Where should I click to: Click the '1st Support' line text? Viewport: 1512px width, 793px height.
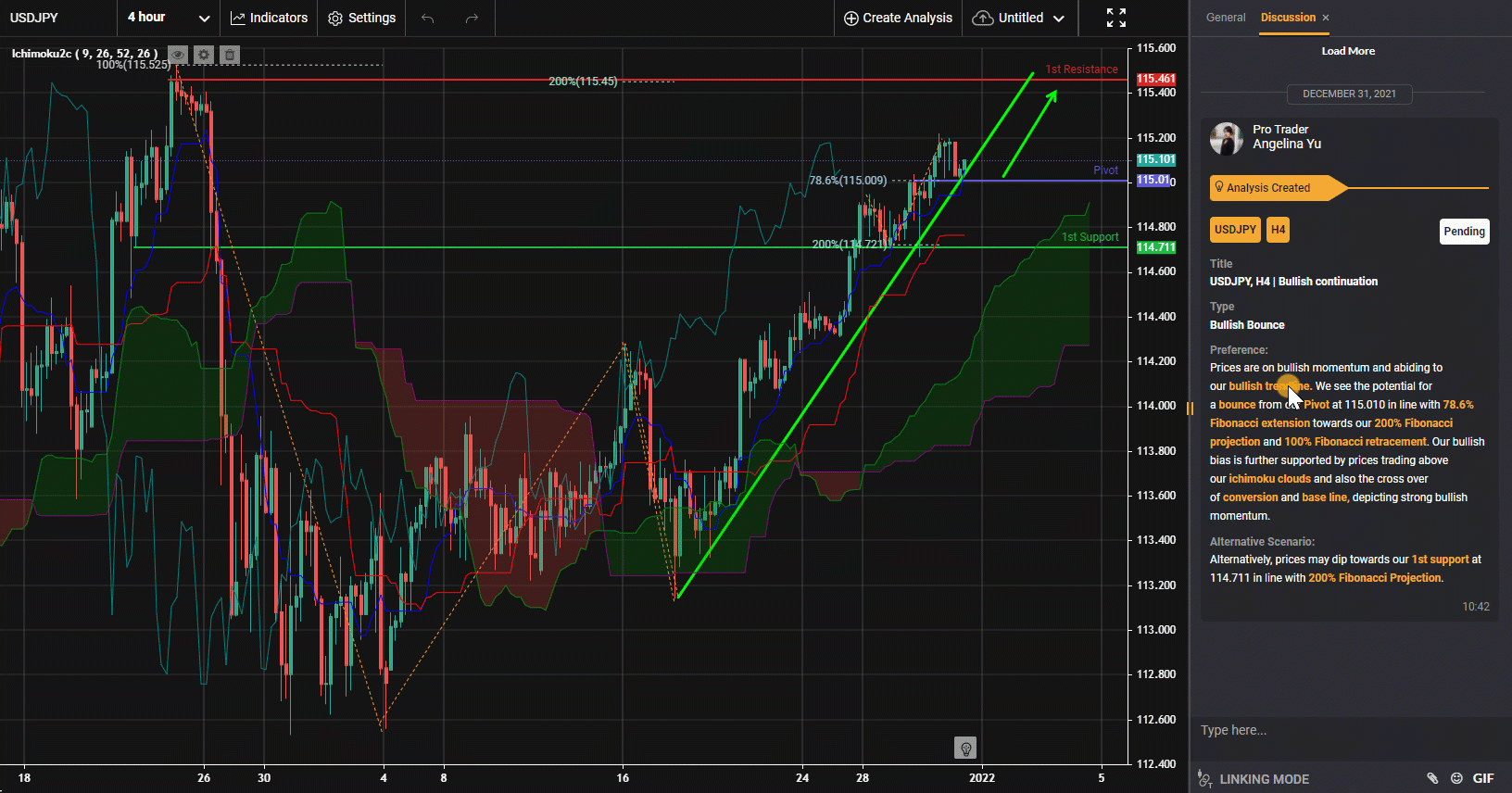pos(1090,237)
